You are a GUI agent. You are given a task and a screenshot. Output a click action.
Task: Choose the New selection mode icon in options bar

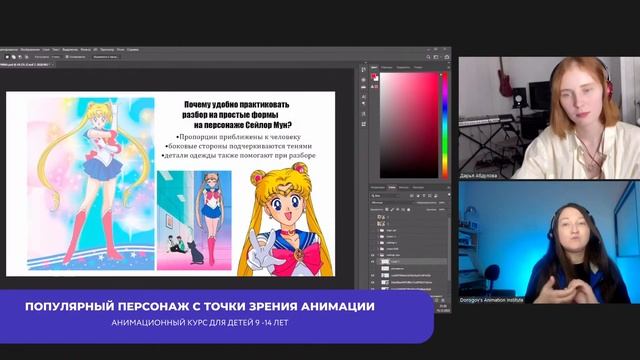(7, 57)
